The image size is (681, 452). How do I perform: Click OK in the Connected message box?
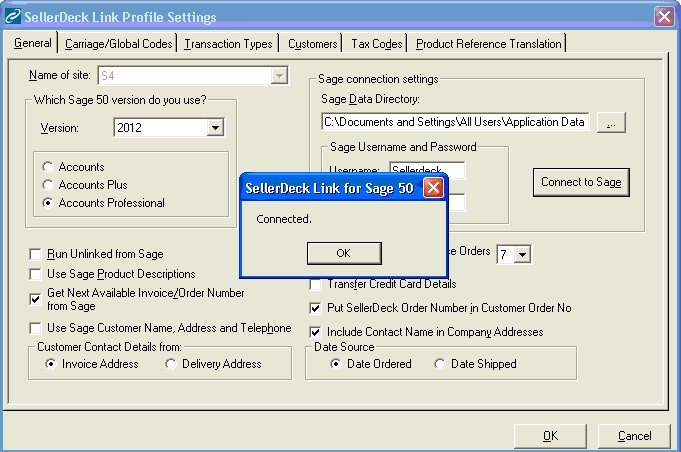click(x=343, y=253)
